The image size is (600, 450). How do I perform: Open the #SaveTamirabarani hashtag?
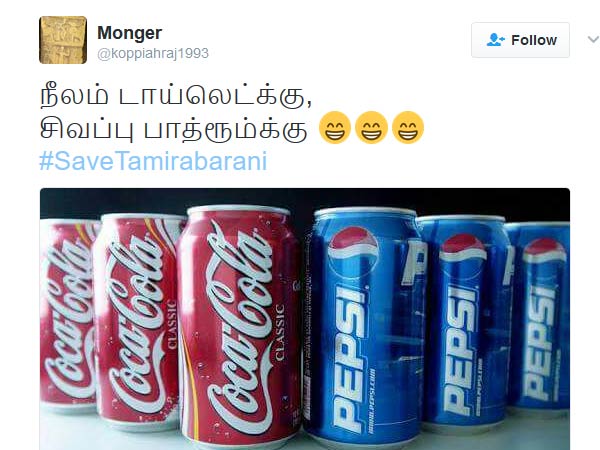tap(153, 161)
